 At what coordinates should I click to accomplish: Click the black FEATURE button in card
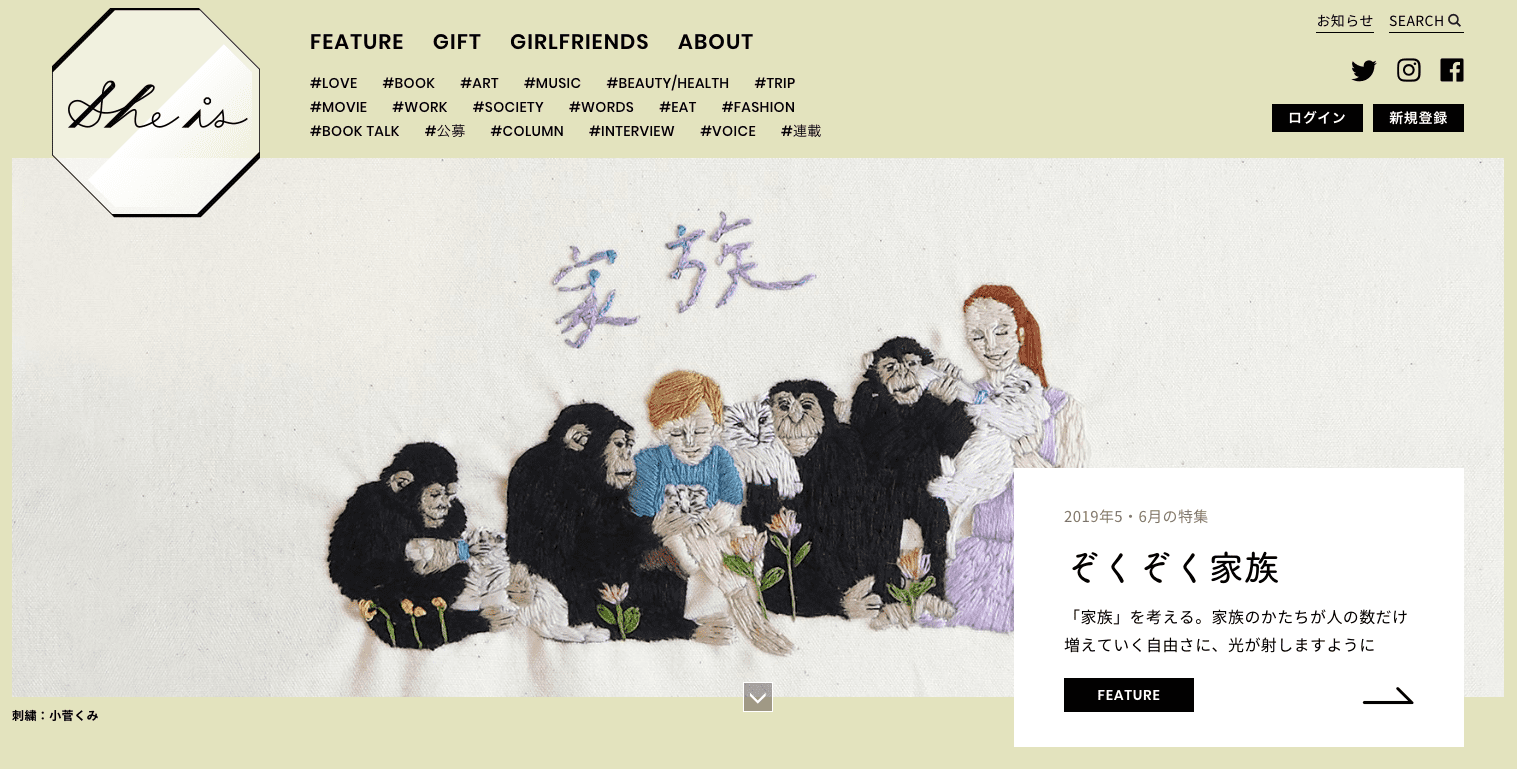click(x=1129, y=695)
